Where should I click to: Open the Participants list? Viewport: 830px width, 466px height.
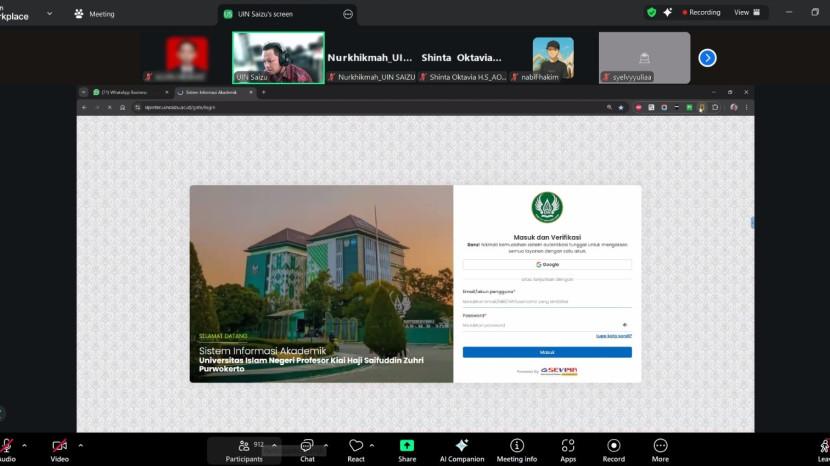point(244,446)
